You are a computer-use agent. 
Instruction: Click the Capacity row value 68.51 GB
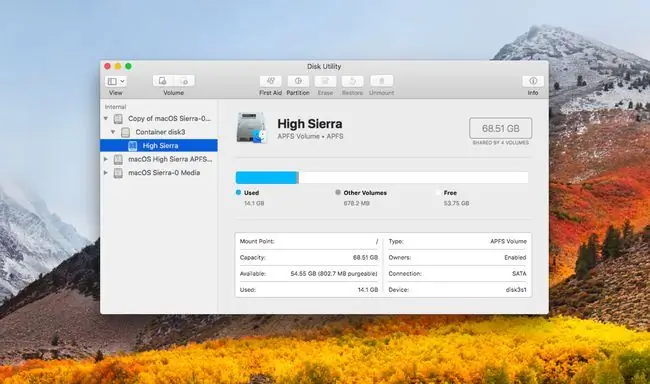tap(365, 258)
